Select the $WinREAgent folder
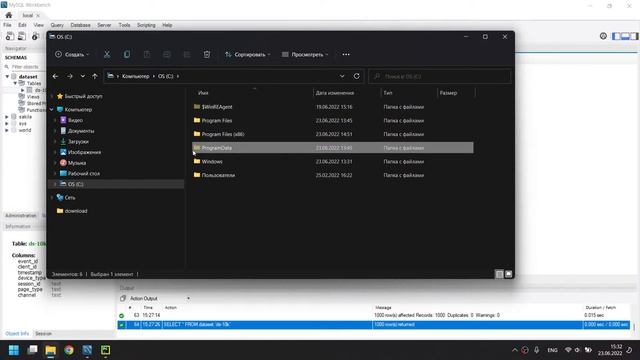Viewport: 640px width, 360px height. tap(217, 107)
